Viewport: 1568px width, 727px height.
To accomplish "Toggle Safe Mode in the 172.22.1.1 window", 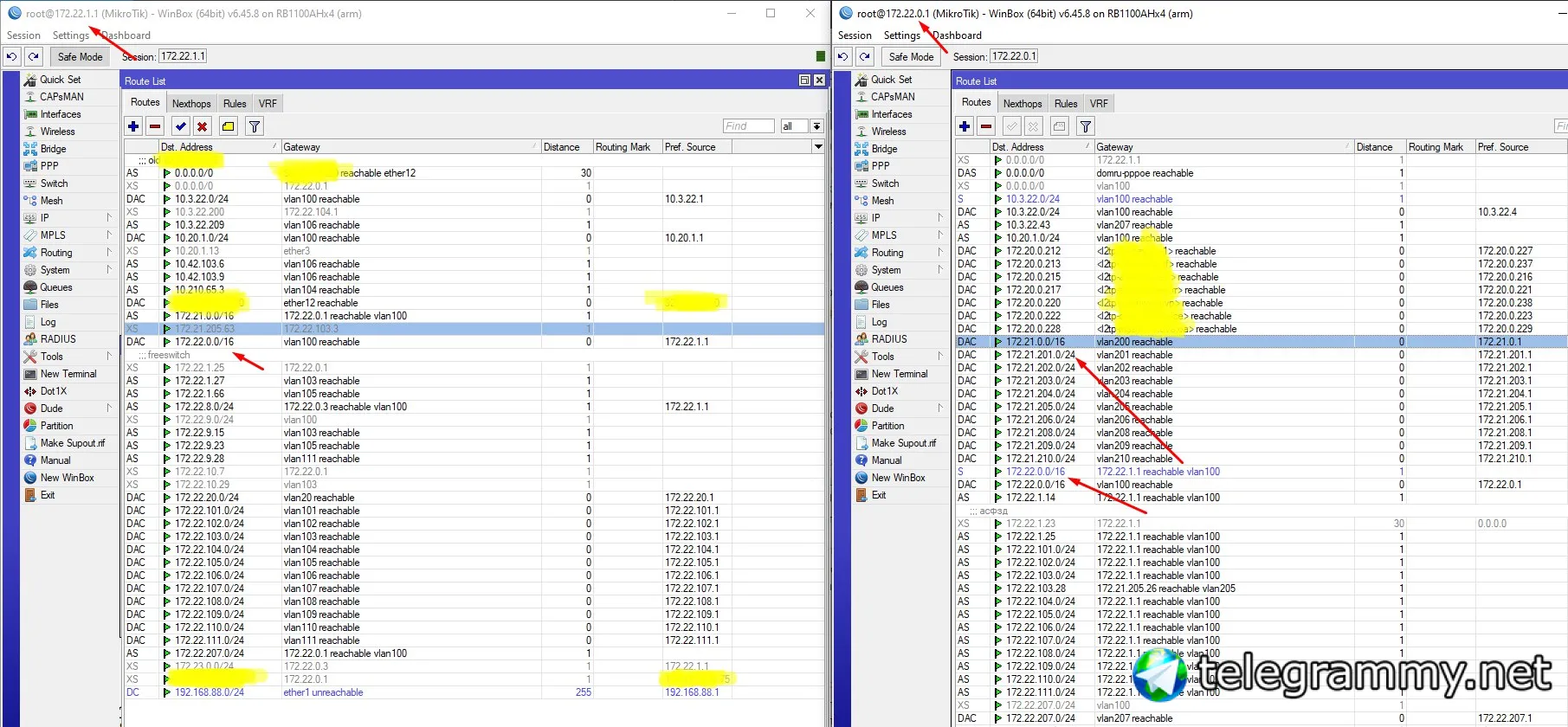I will coord(80,56).
